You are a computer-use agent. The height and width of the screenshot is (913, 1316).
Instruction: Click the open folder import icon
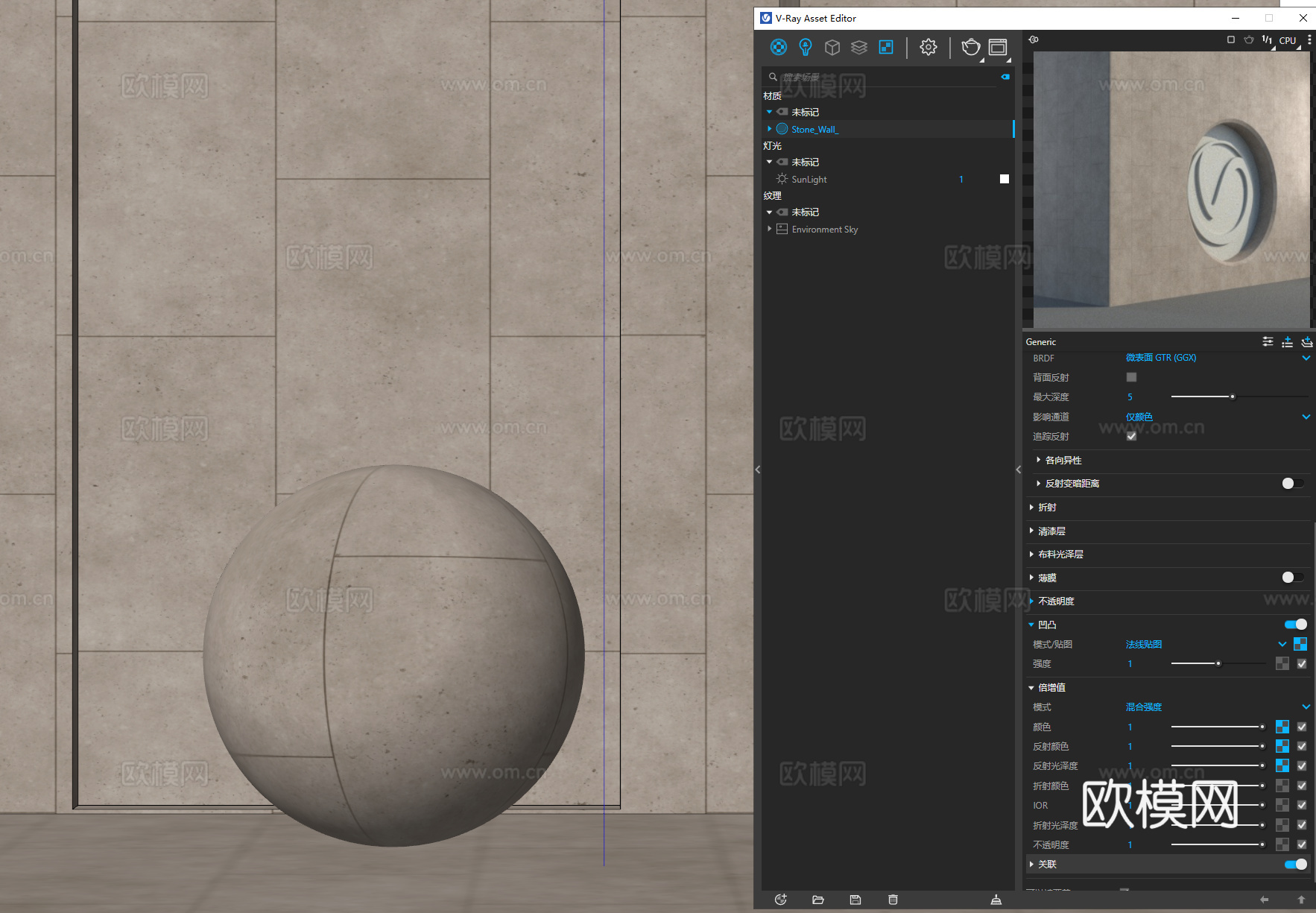point(817,900)
